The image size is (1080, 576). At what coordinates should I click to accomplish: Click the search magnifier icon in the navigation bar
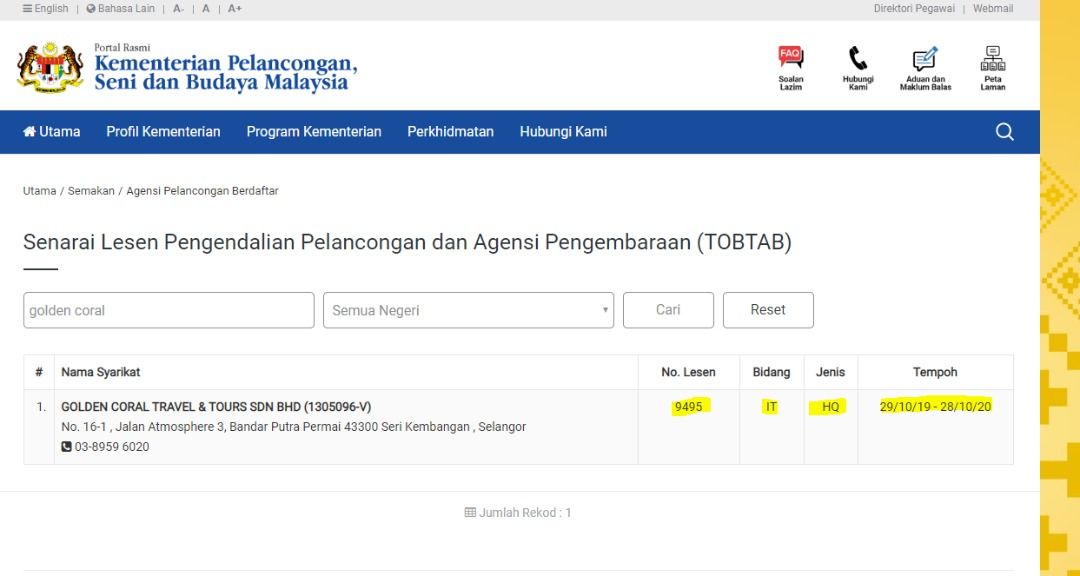point(1004,132)
